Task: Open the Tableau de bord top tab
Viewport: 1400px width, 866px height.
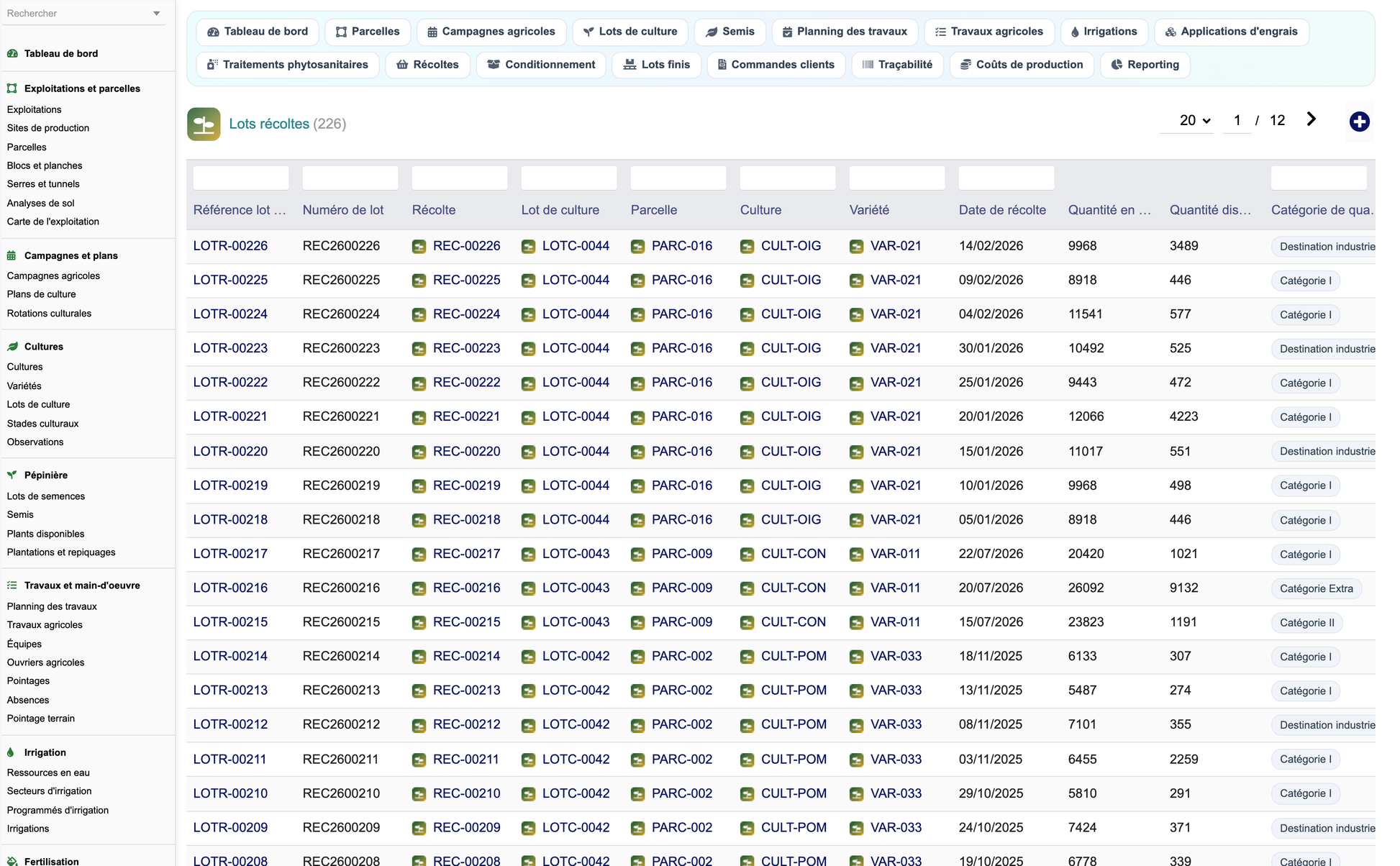Action: pos(258,32)
